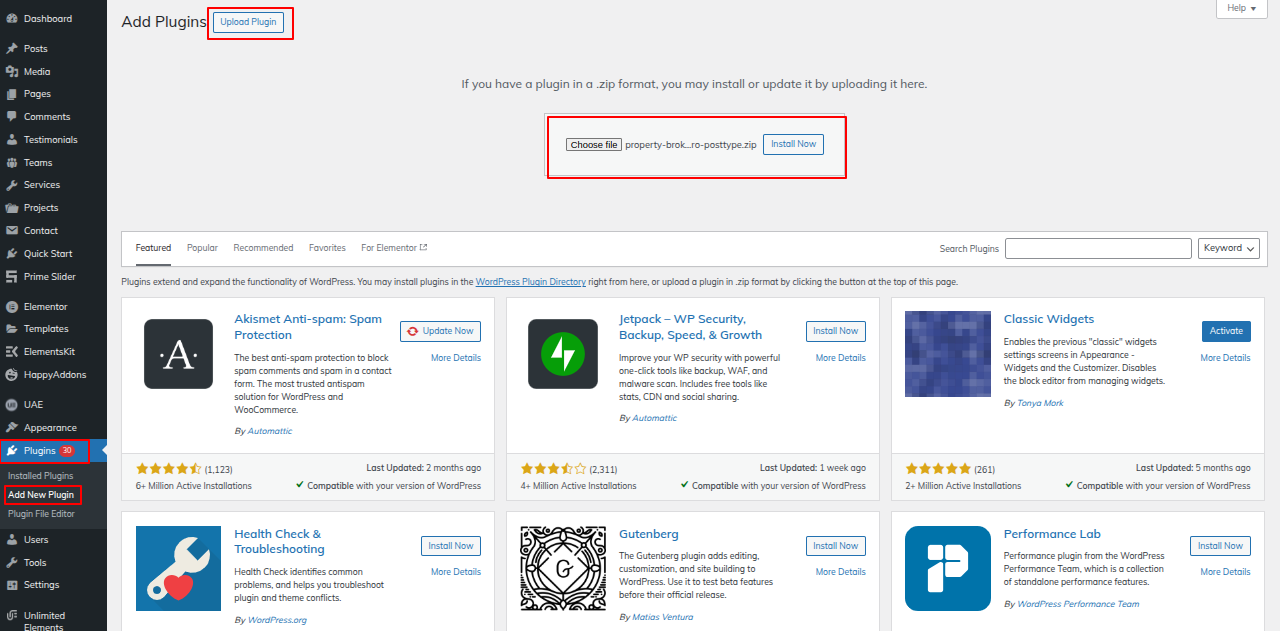Click the Jetpack green lightning icon
This screenshot has width=1280, height=631.
pyautogui.click(x=563, y=353)
